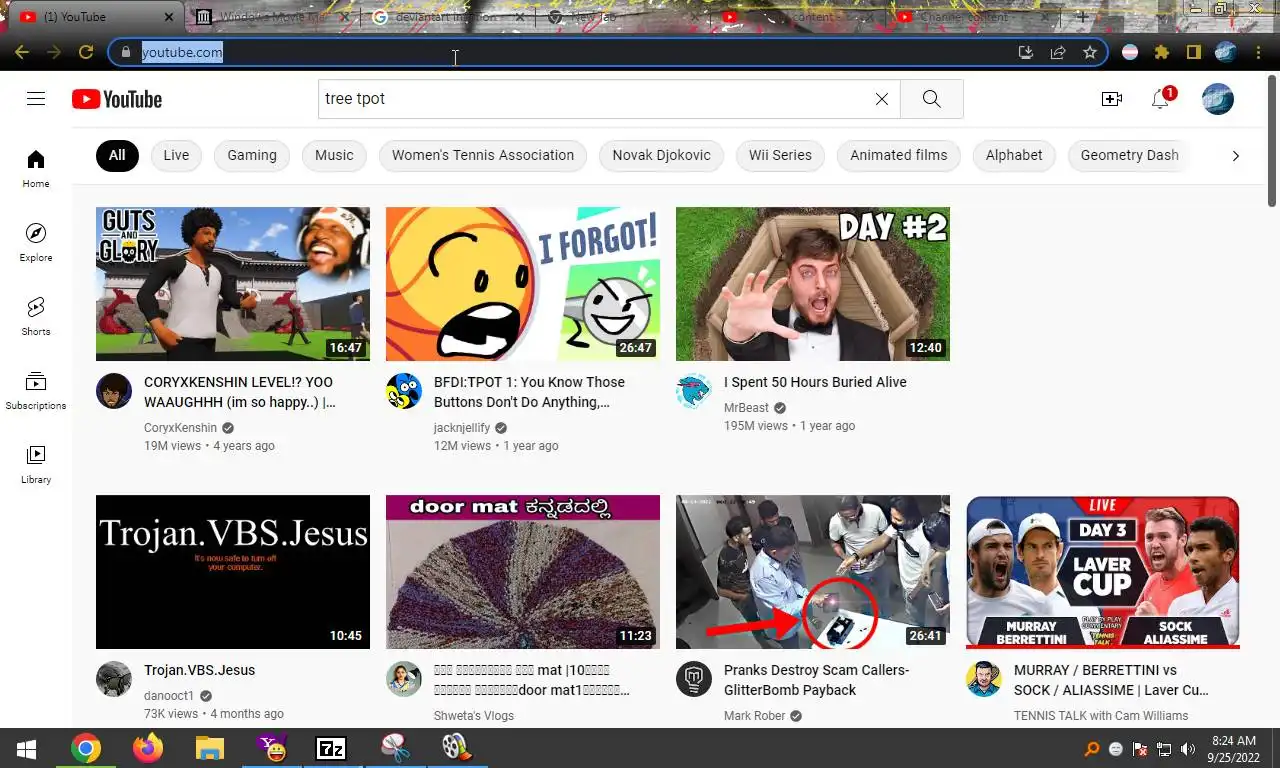The image size is (1280, 768).
Task: Open the 'DAY #2' buried alive thumbnail
Action: (x=813, y=284)
